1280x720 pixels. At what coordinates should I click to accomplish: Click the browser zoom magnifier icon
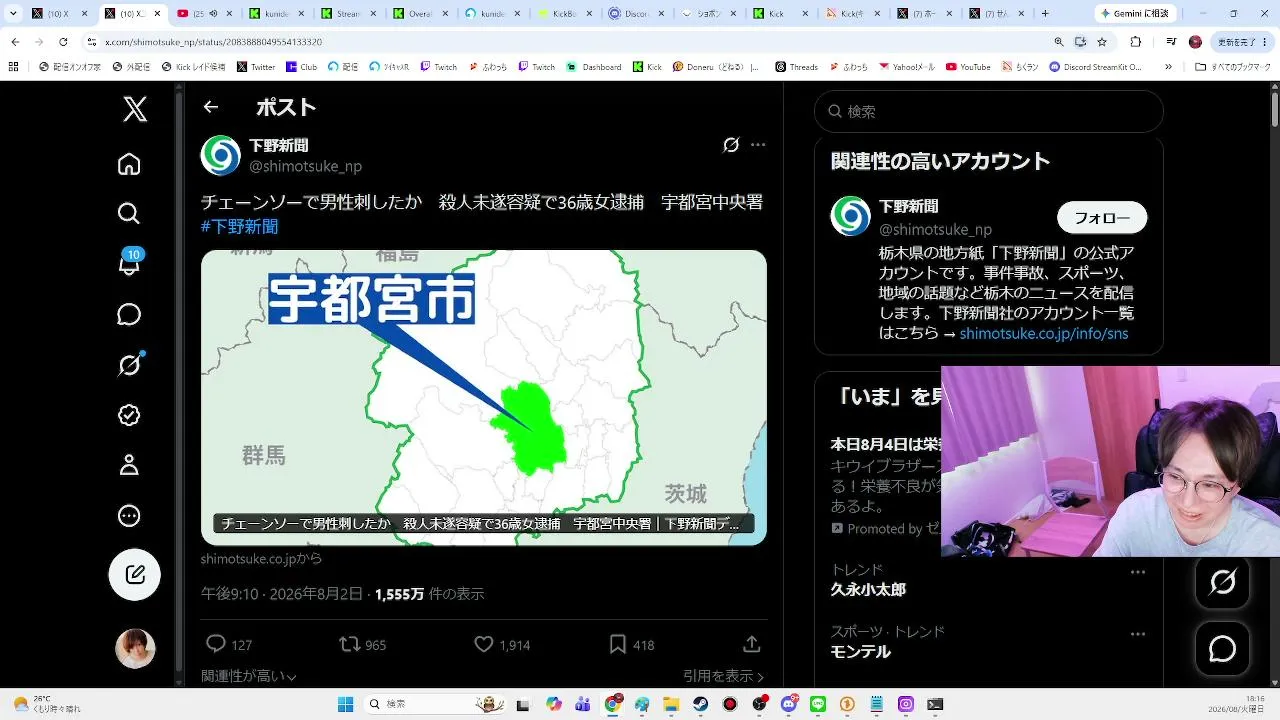click(1059, 42)
